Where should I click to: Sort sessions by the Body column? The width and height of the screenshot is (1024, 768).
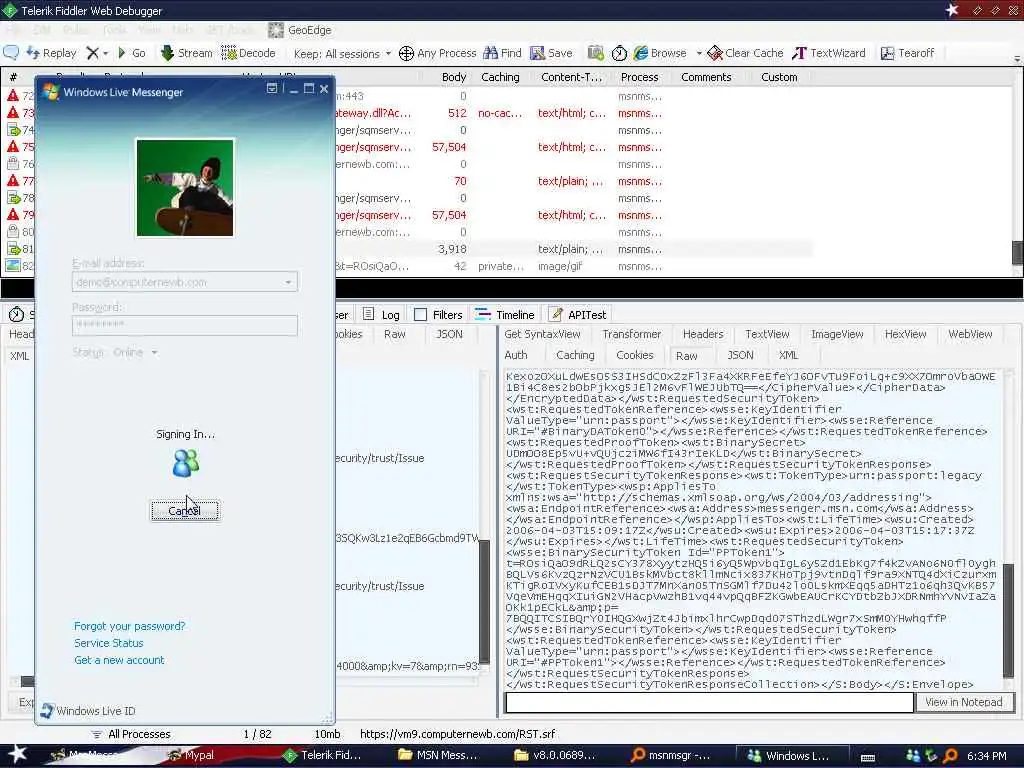tap(454, 77)
